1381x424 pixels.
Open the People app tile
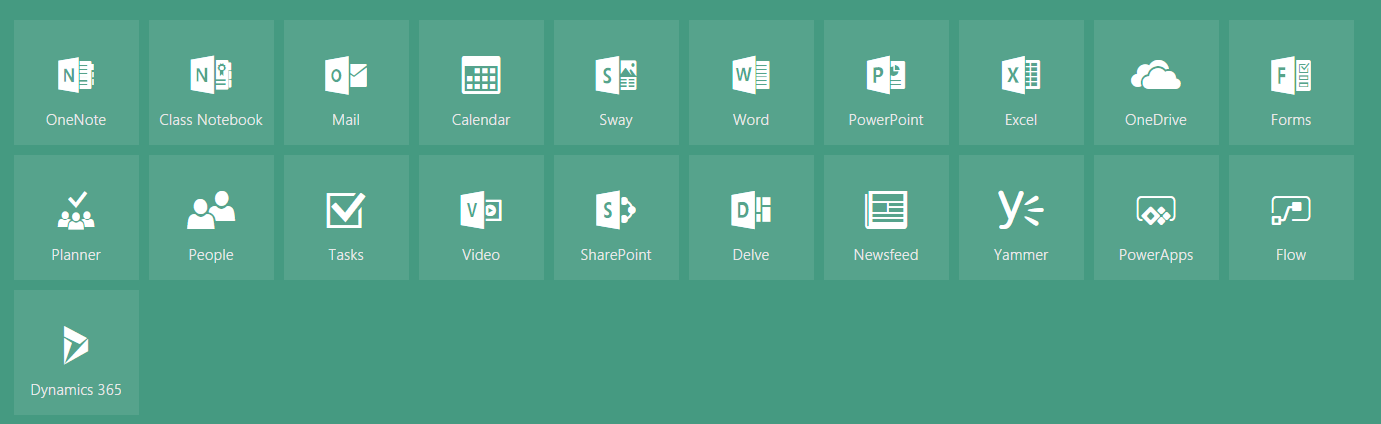(x=211, y=217)
